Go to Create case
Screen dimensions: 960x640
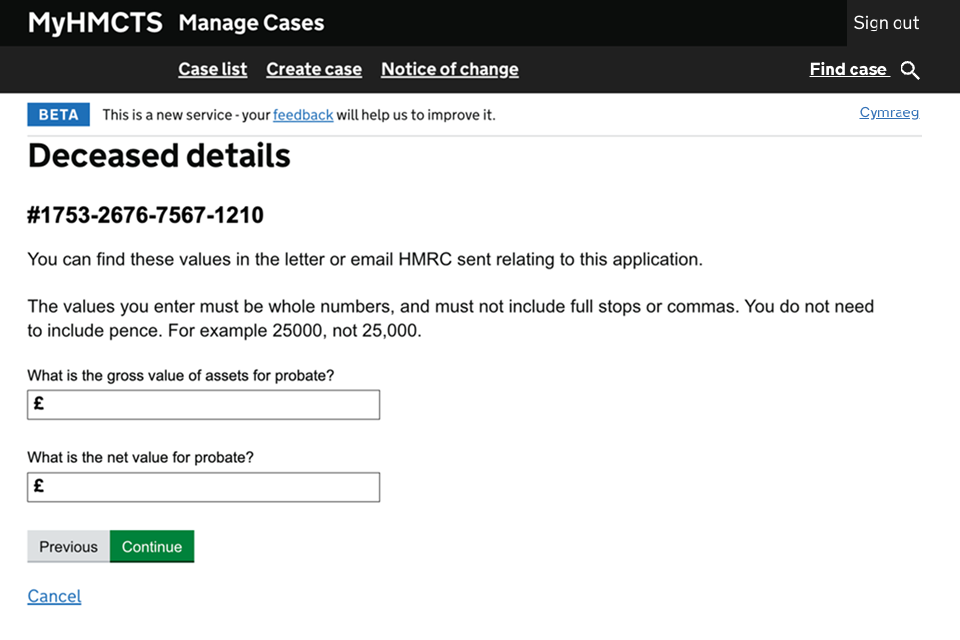click(314, 69)
